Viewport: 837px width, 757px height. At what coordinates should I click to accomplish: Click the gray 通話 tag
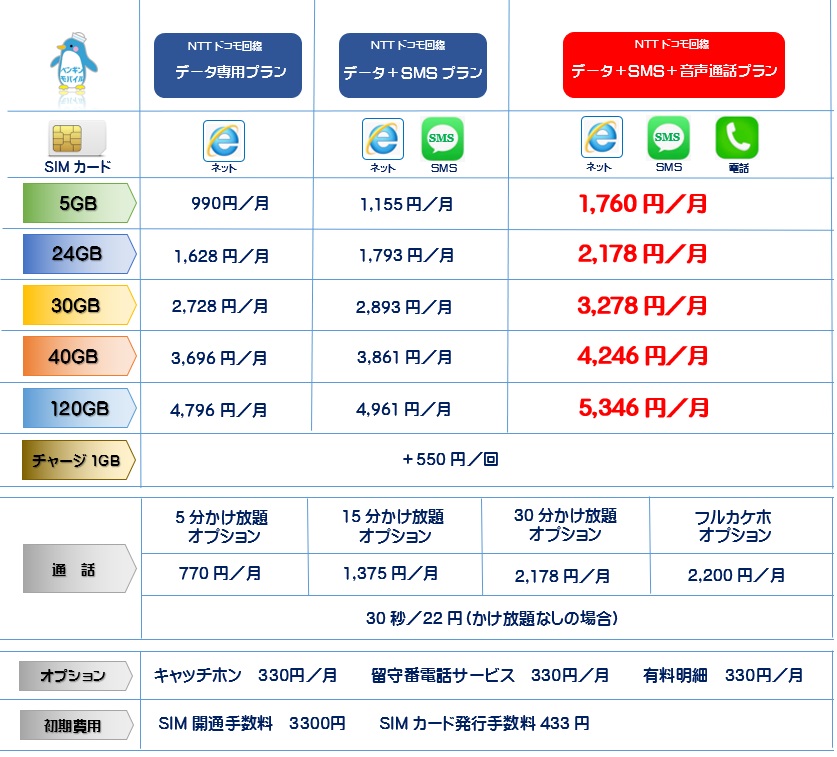(x=80, y=569)
